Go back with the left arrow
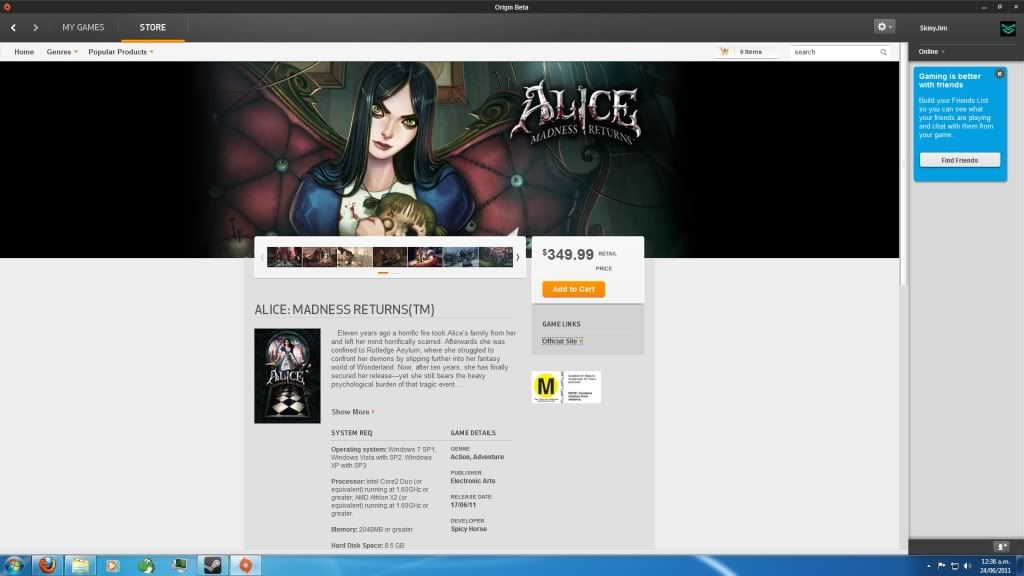The width and height of the screenshot is (1024, 576). click(13, 27)
